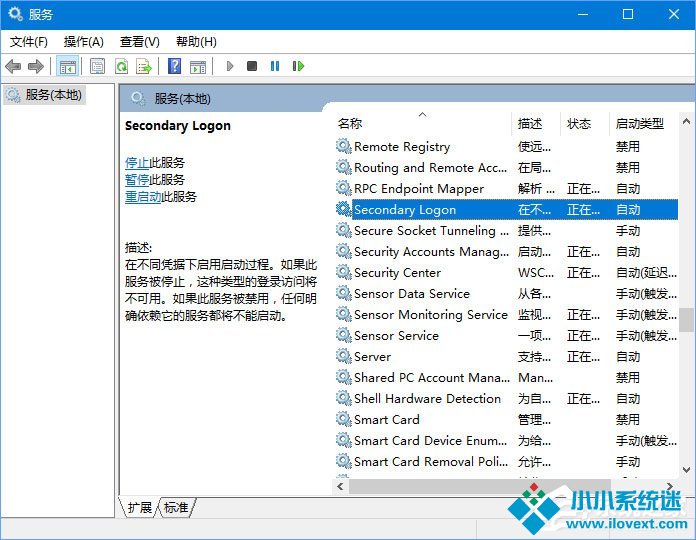
Task: Open the 查看(V) menu
Action: (139, 42)
